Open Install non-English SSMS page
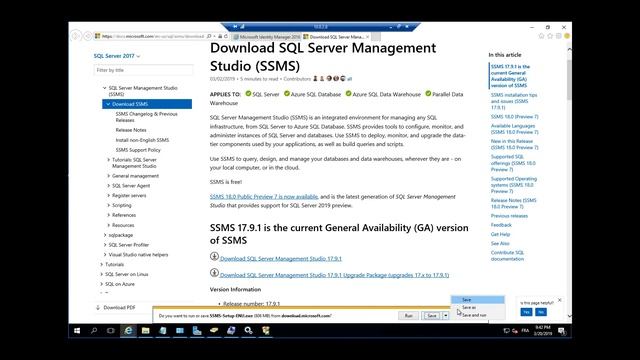Image resolution: width=640 pixels, height=360 pixels. [x=142, y=140]
